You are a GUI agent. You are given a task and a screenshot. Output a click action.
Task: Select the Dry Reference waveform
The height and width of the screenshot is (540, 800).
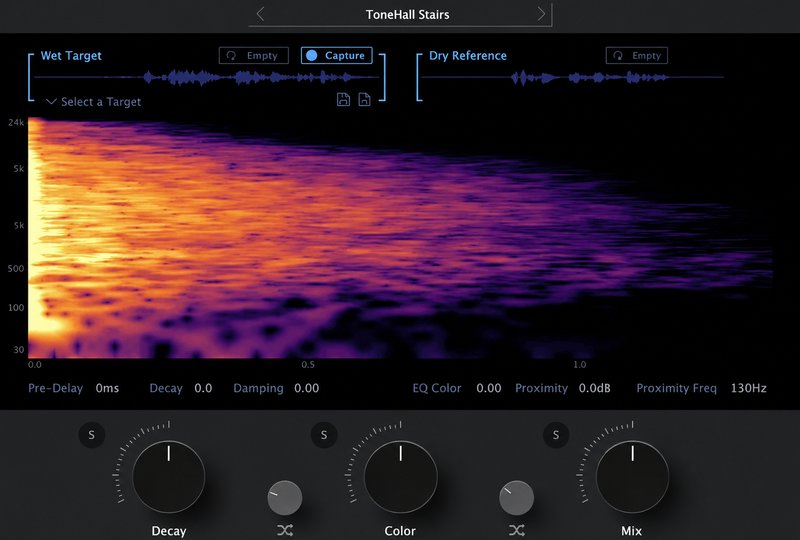coord(572,78)
